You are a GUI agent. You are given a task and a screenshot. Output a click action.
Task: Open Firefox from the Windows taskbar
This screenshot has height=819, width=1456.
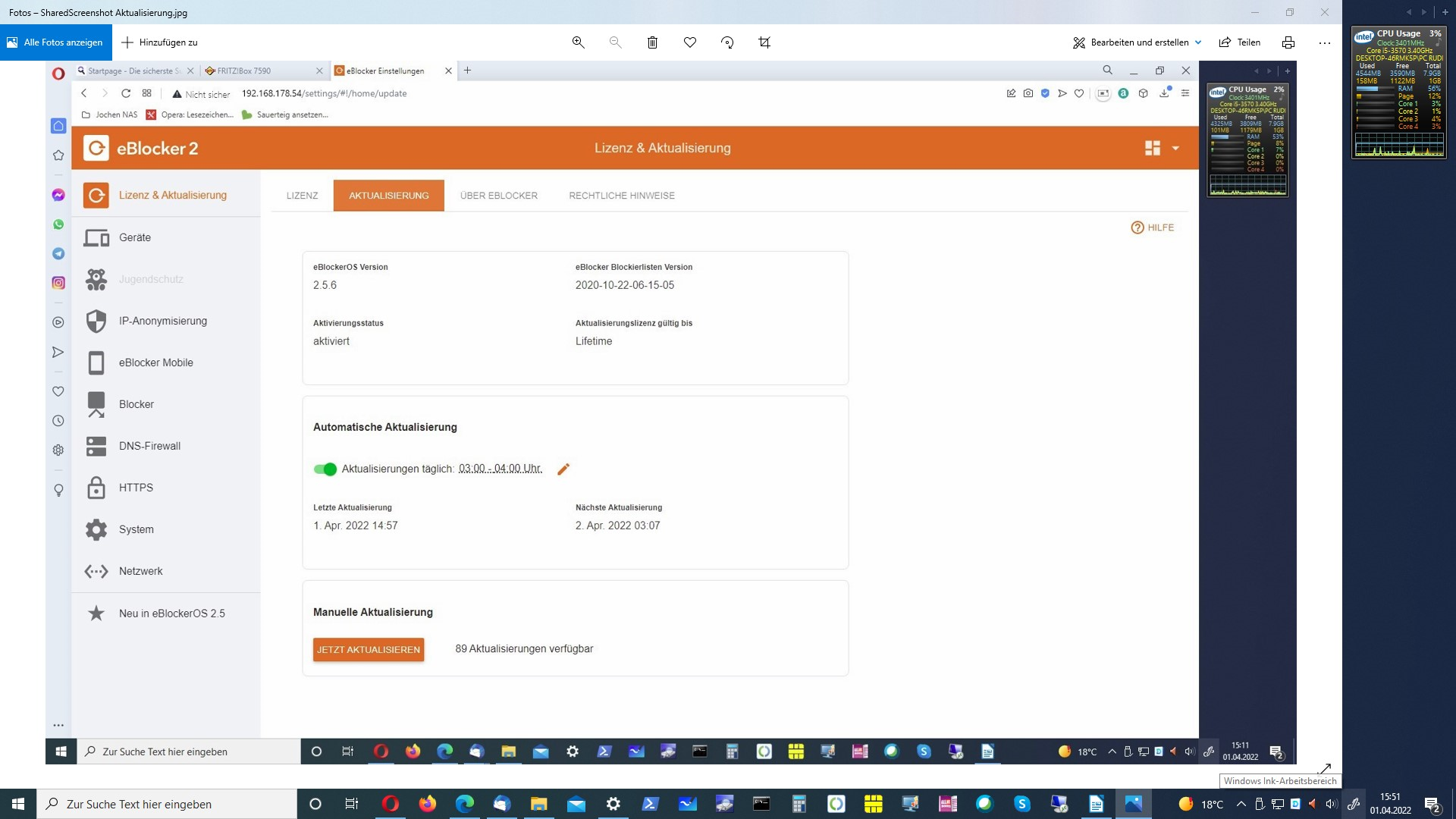pyautogui.click(x=428, y=804)
